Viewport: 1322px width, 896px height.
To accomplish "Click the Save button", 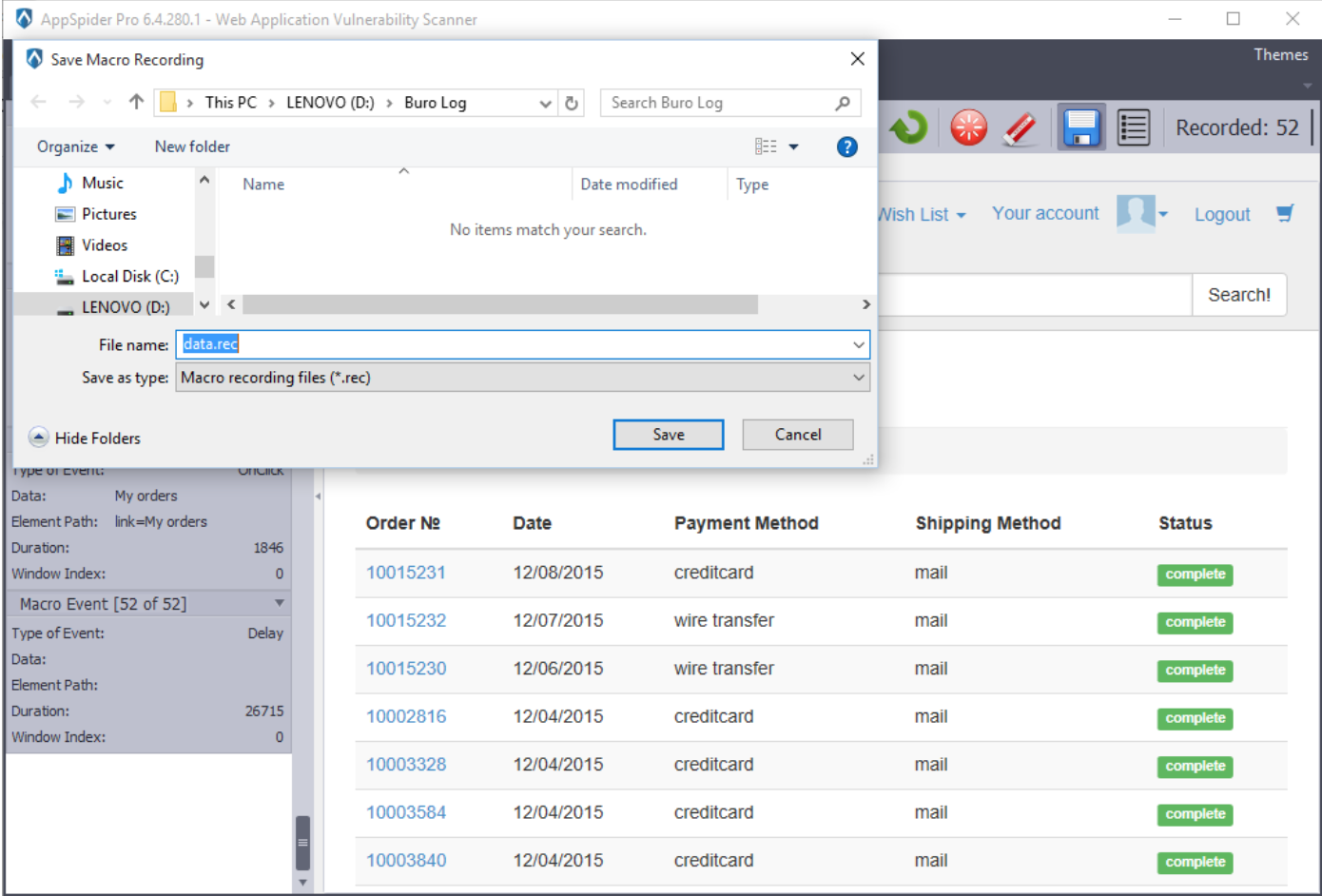I will point(668,435).
